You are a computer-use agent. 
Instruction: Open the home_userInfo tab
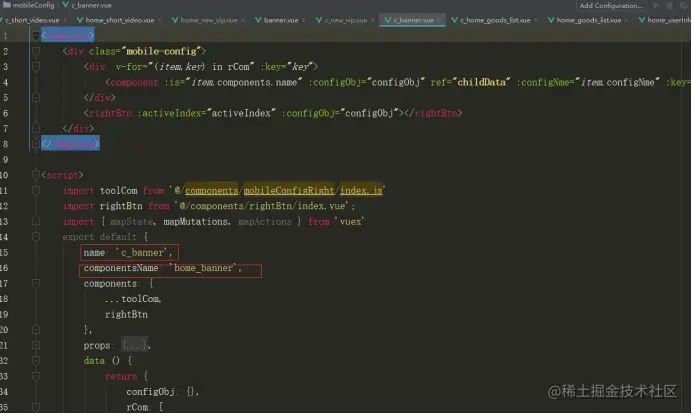[x=665, y=20]
